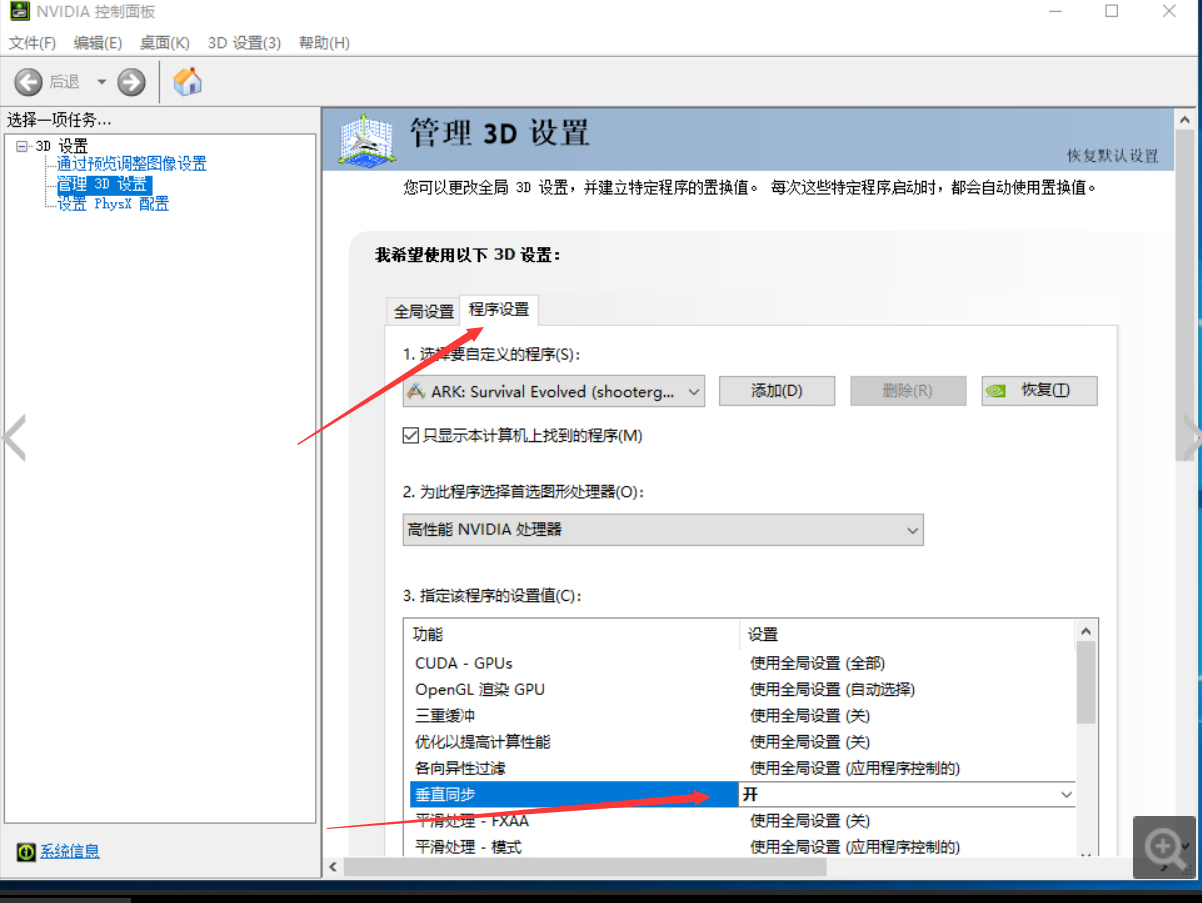Switch to the 全局设置 tab
This screenshot has height=903, width=1202.
tap(424, 311)
